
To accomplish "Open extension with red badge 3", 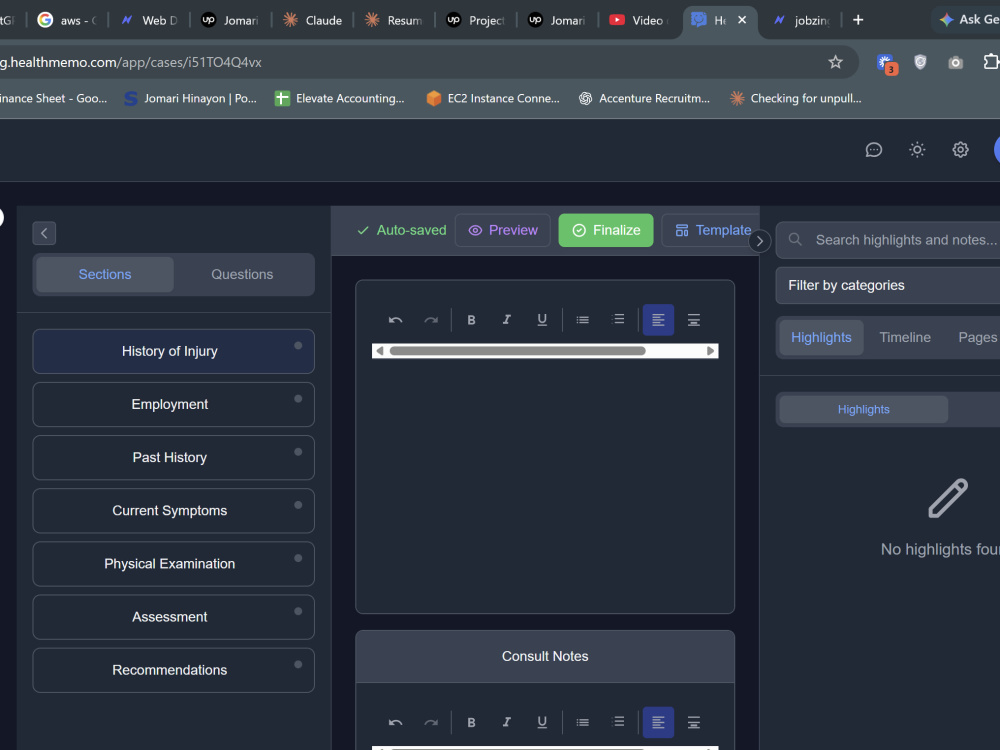I will pos(886,64).
